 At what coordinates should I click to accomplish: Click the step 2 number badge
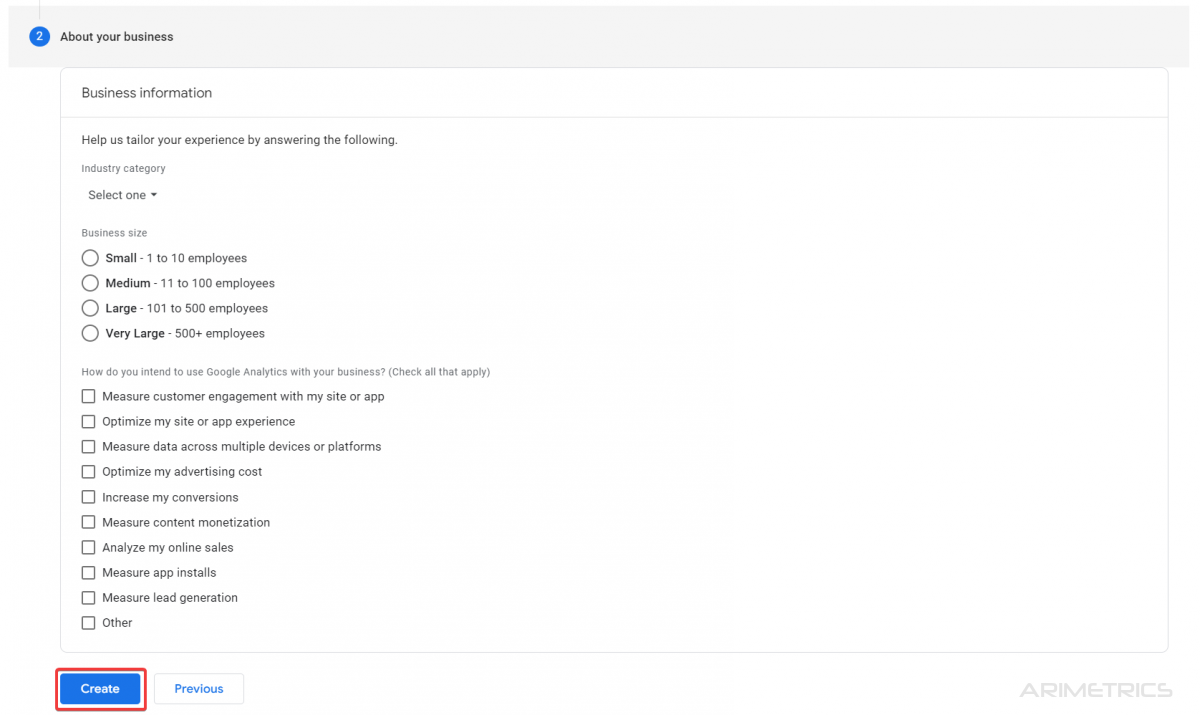[x=39, y=37]
